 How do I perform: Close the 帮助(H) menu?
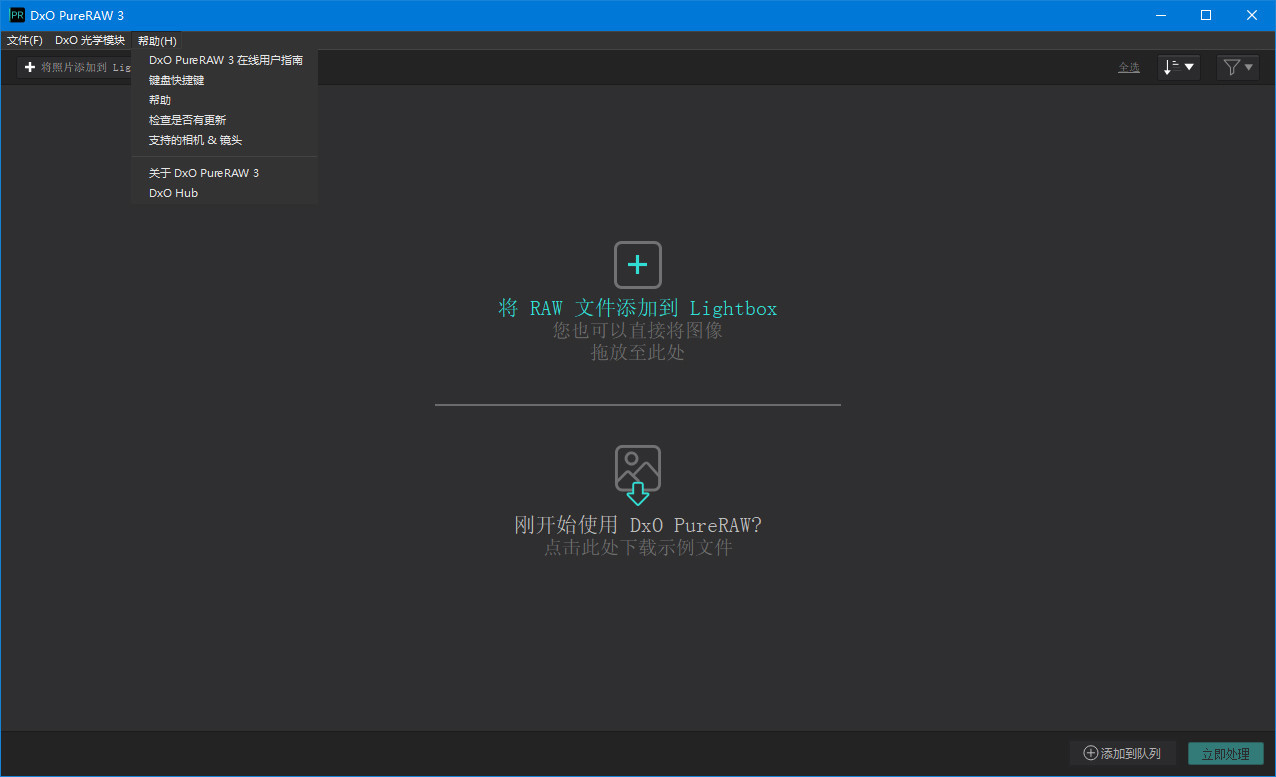(157, 41)
